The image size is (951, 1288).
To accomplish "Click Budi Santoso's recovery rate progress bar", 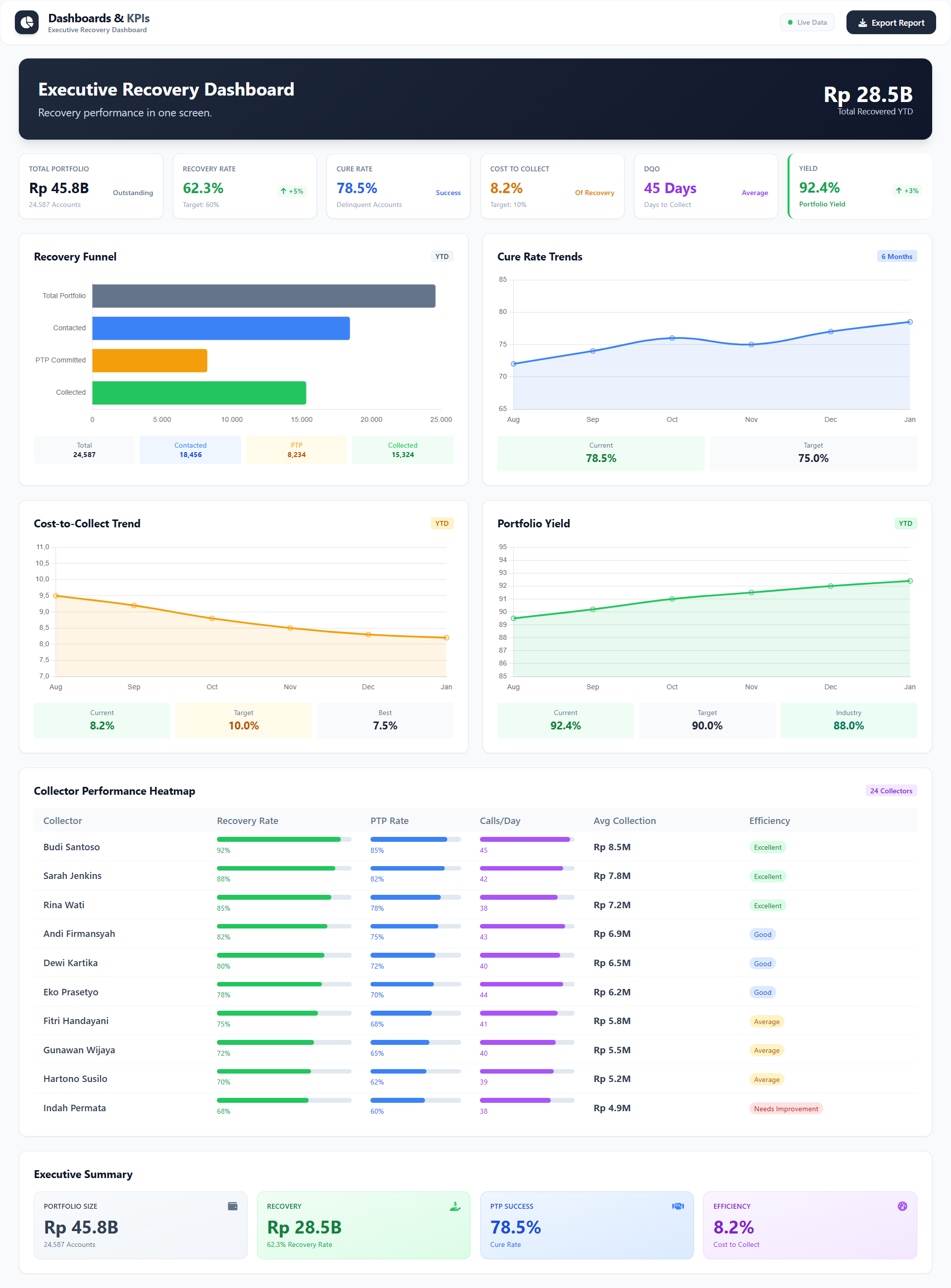I will tap(284, 839).
